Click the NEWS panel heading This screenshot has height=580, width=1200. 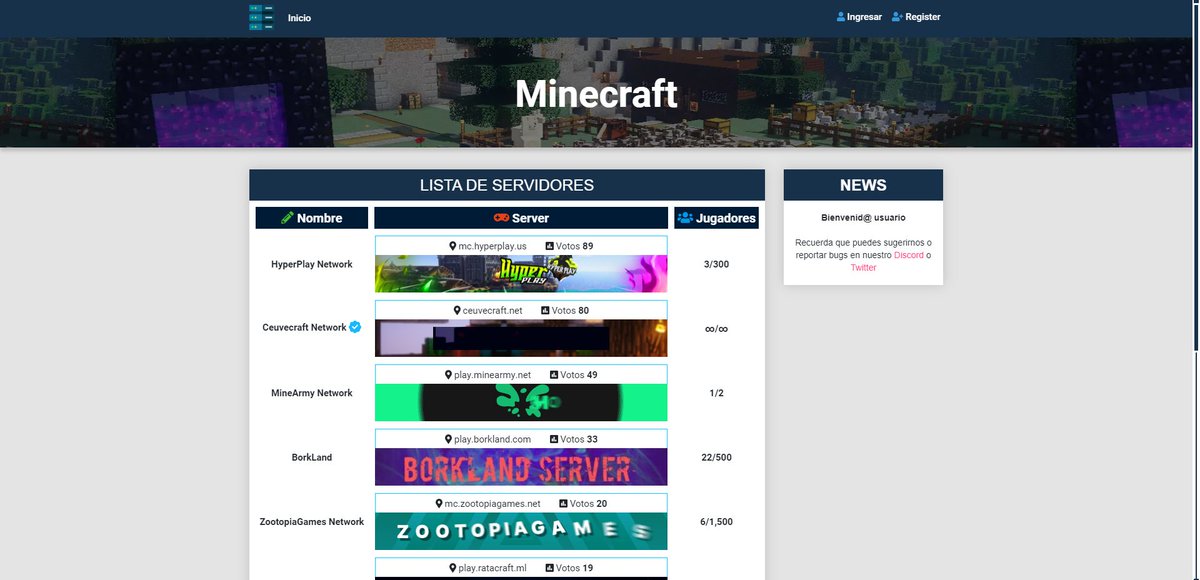pos(863,185)
